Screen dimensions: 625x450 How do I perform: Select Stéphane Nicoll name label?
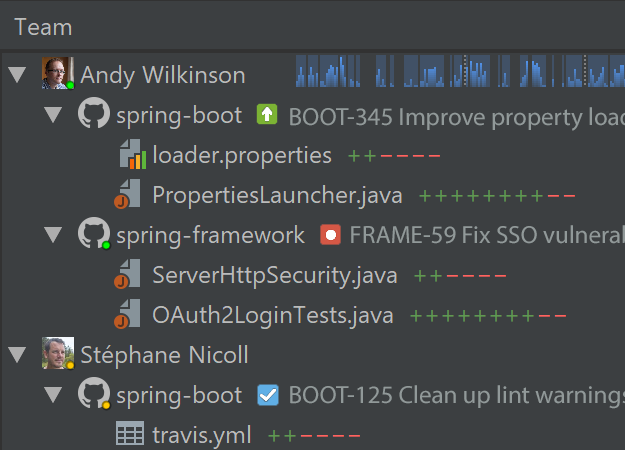click(x=164, y=355)
